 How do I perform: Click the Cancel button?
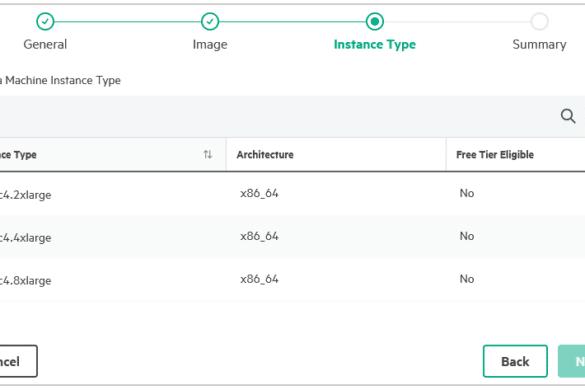[18, 361]
